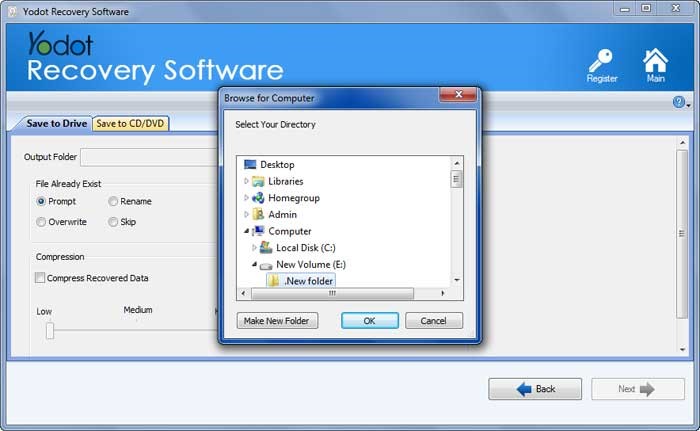Select the Admin user folder icon
This screenshot has height=431, width=700.
[x=258, y=214]
